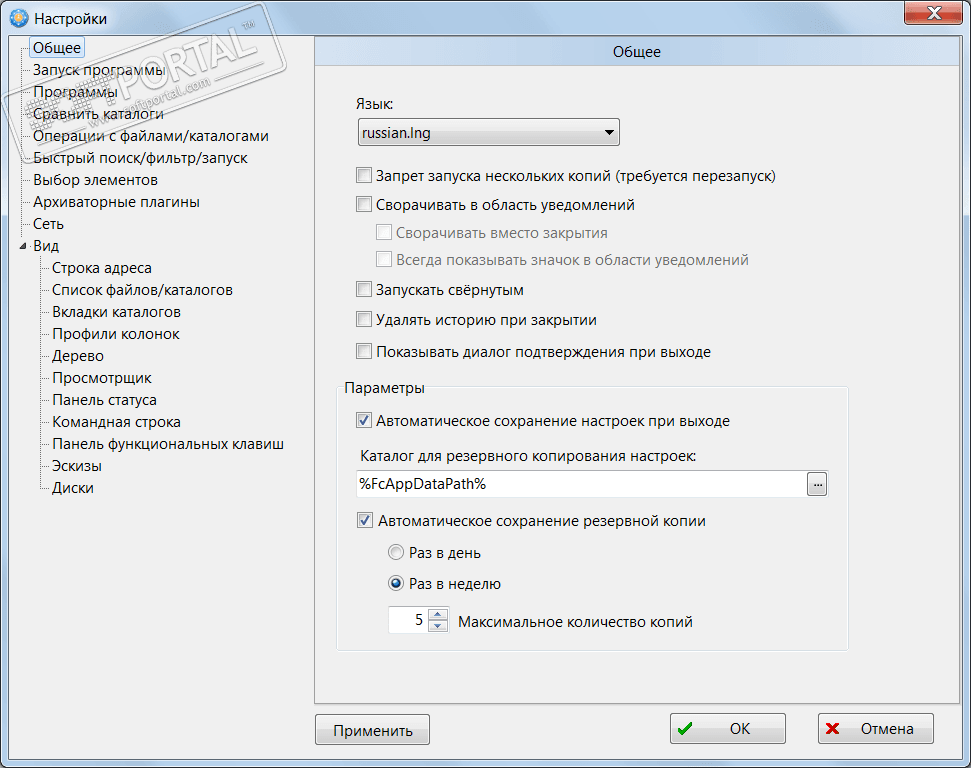Open Просмотрщик settings page
This screenshot has height=768, width=971.
pyautogui.click(x=102, y=378)
